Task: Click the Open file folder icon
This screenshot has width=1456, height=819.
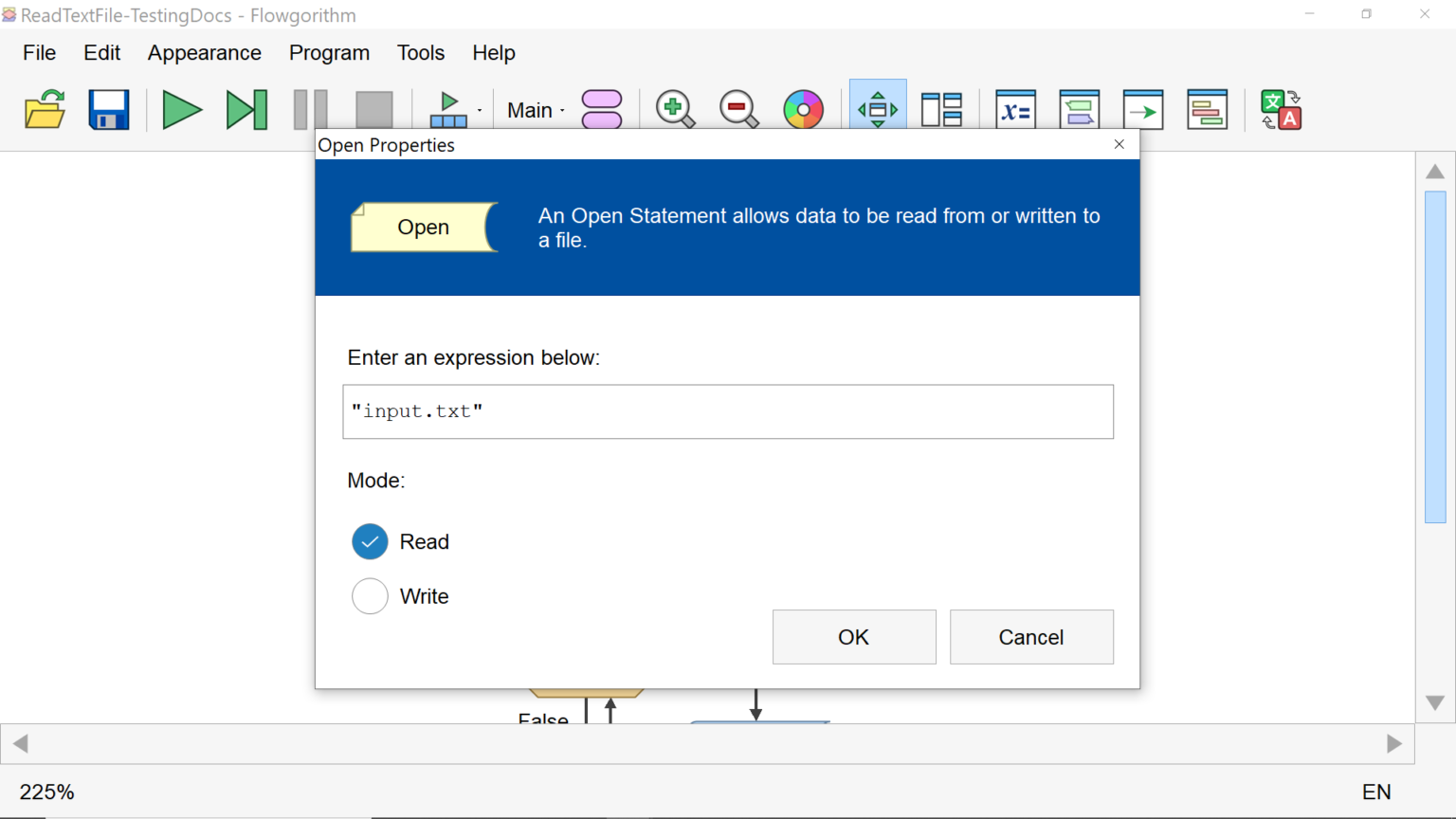Action: click(45, 110)
